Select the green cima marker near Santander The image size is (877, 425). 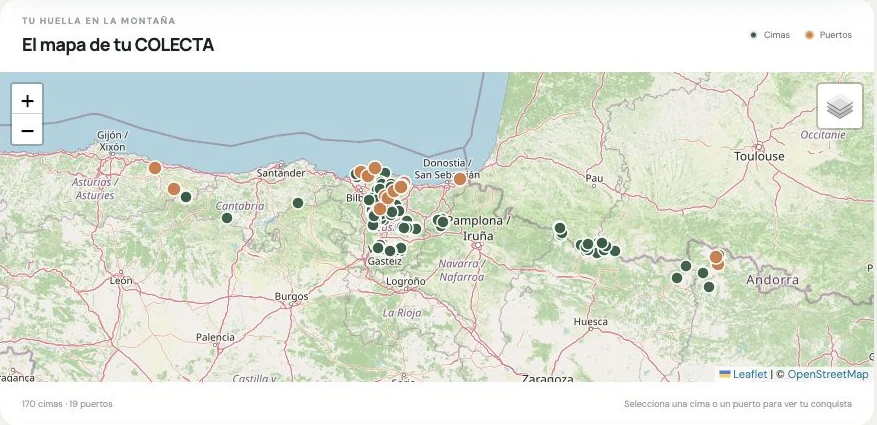pos(298,203)
